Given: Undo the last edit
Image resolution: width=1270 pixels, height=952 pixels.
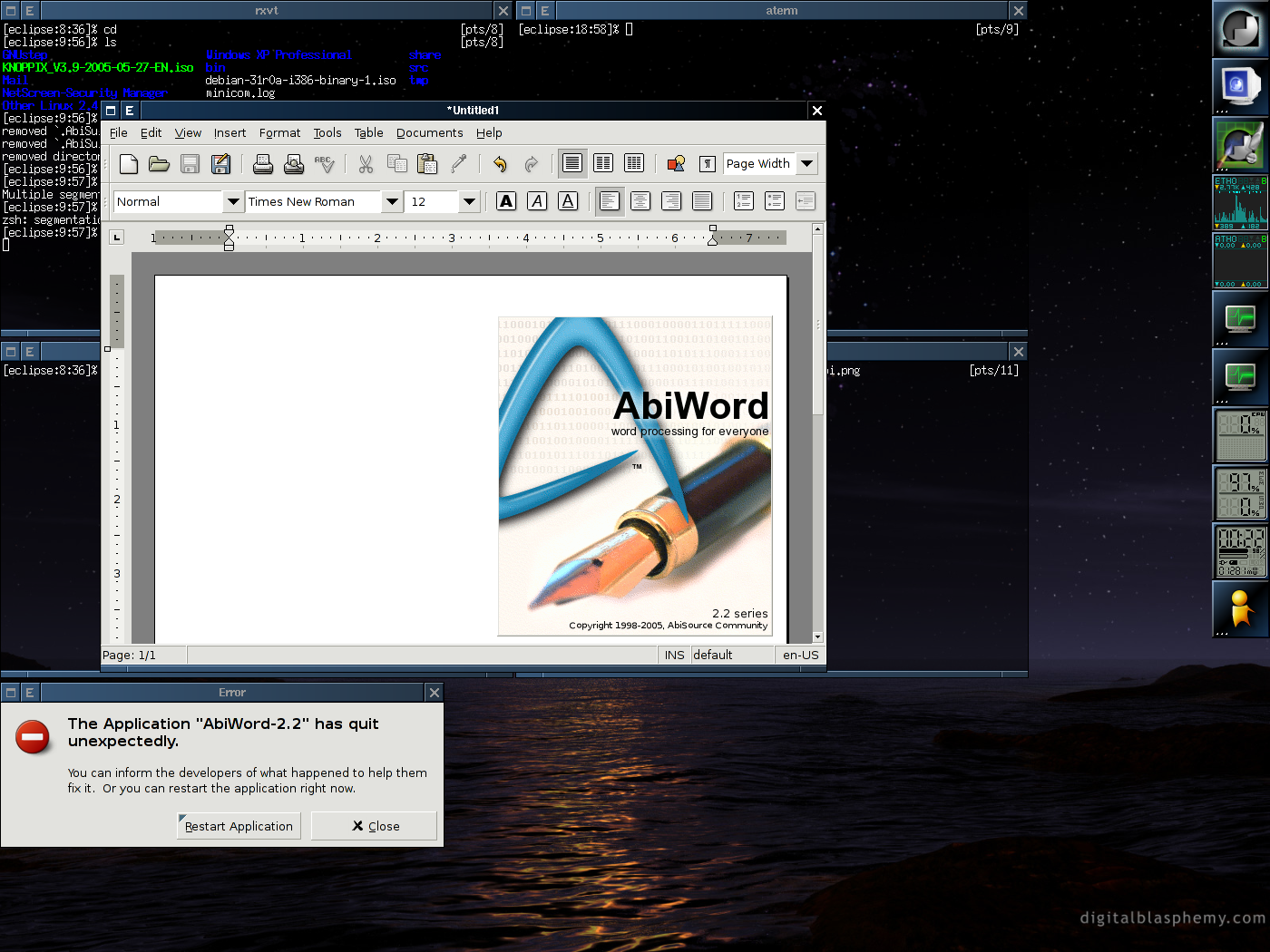Looking at the screenshot, I should coord(500,164).
